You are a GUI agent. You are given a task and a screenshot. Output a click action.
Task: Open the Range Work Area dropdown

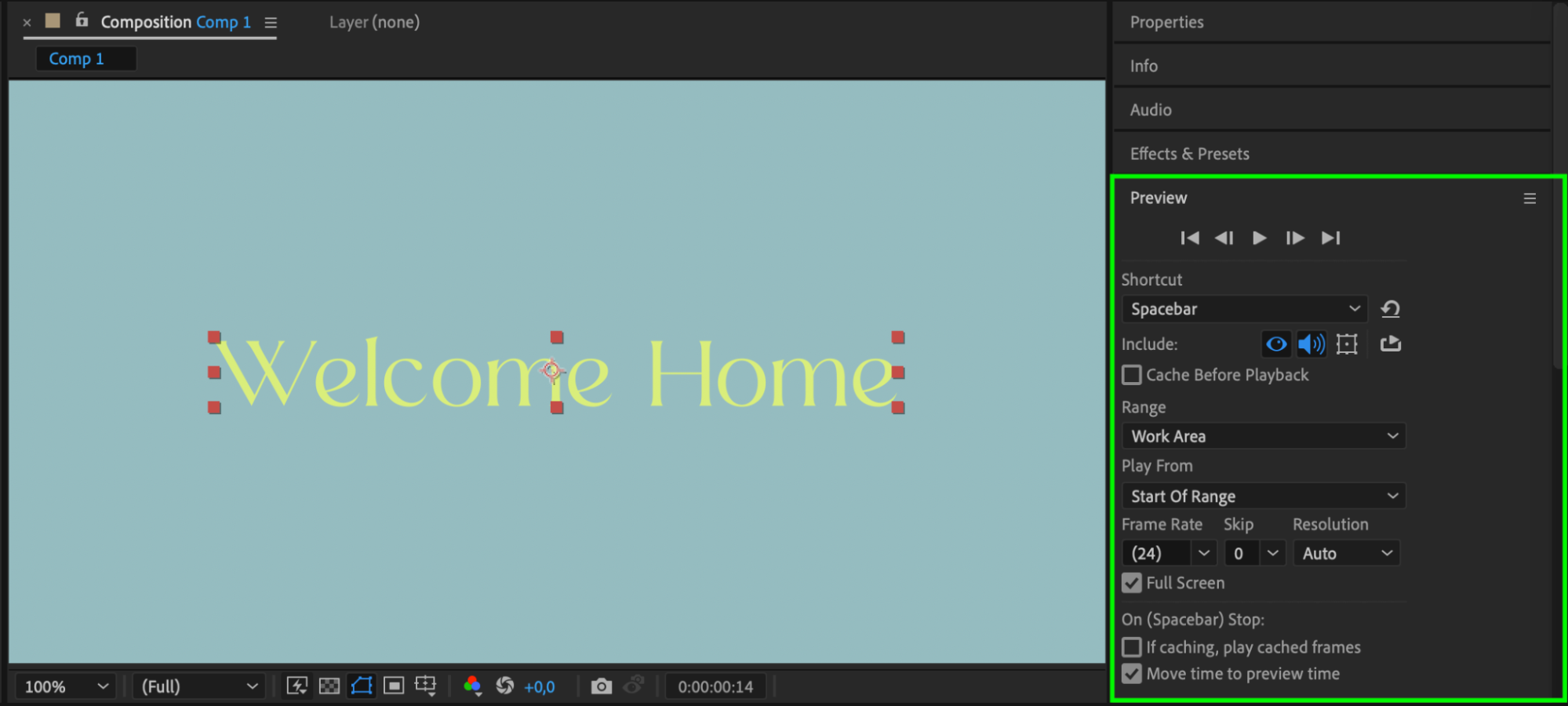(1264, 436)
